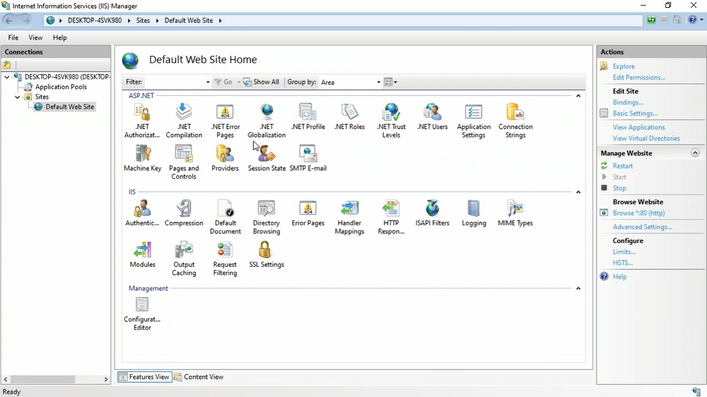
Task: Collapse the Management group
Action: tap(578, 288)
